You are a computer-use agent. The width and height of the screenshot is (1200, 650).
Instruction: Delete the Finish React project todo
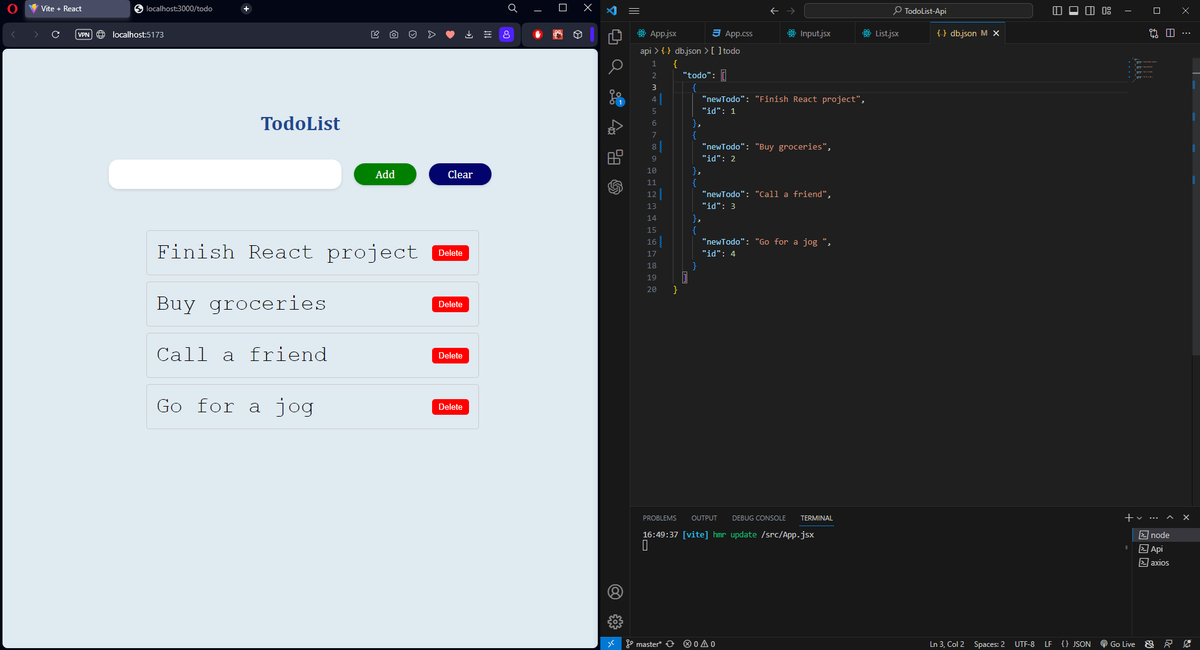tap(450, 253)
